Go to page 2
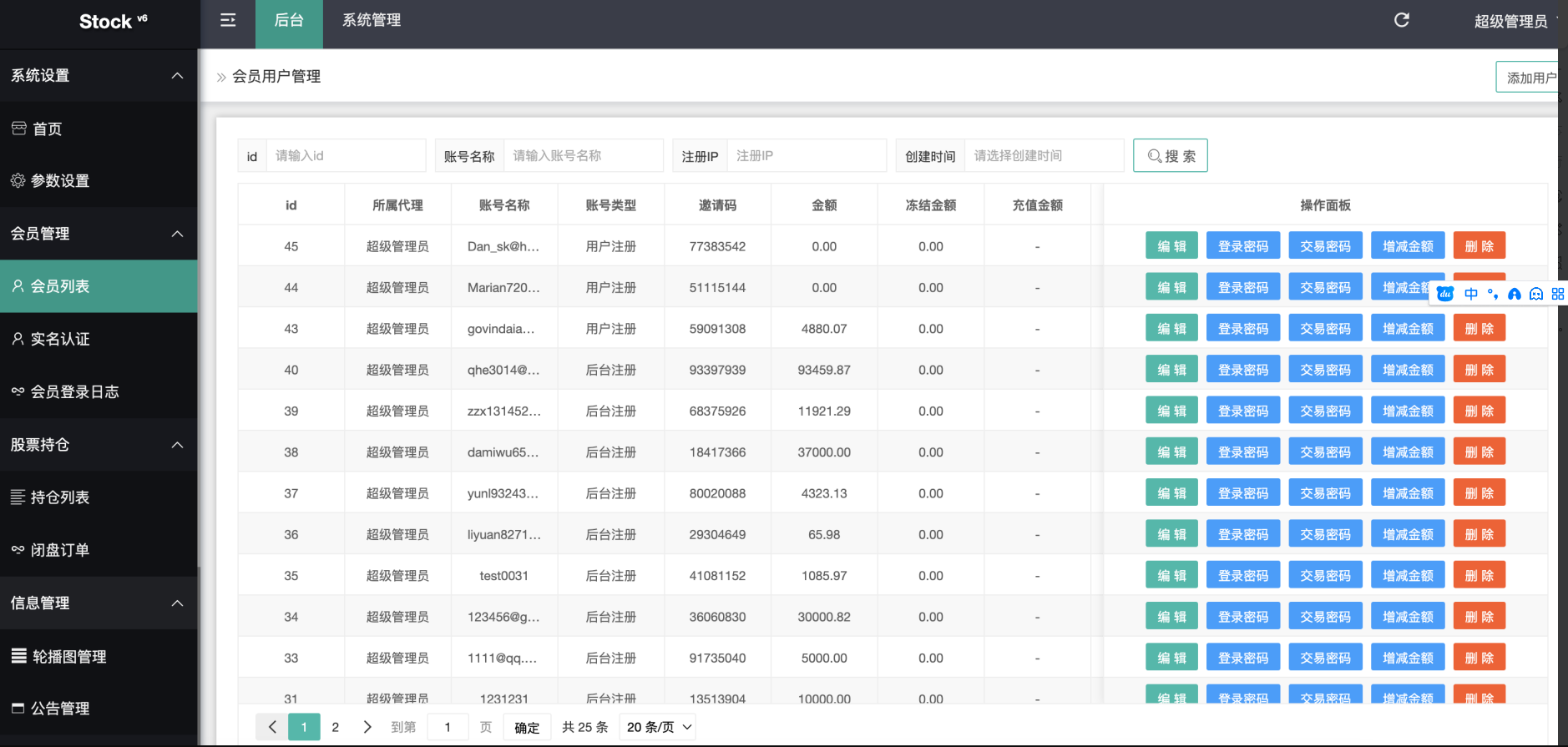This screenshot has width=1568, height=747. 336,727
